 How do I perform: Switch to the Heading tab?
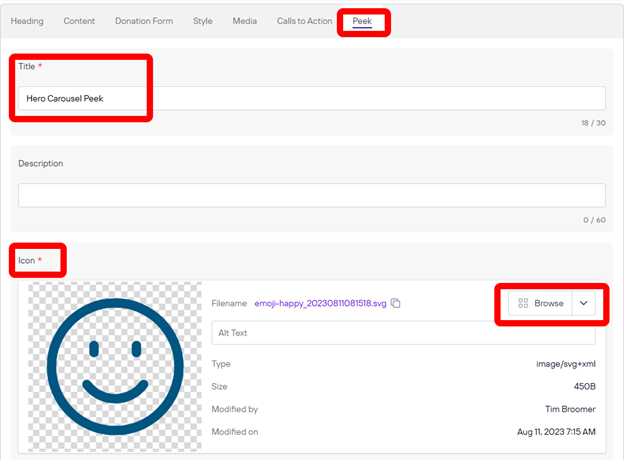27,21
